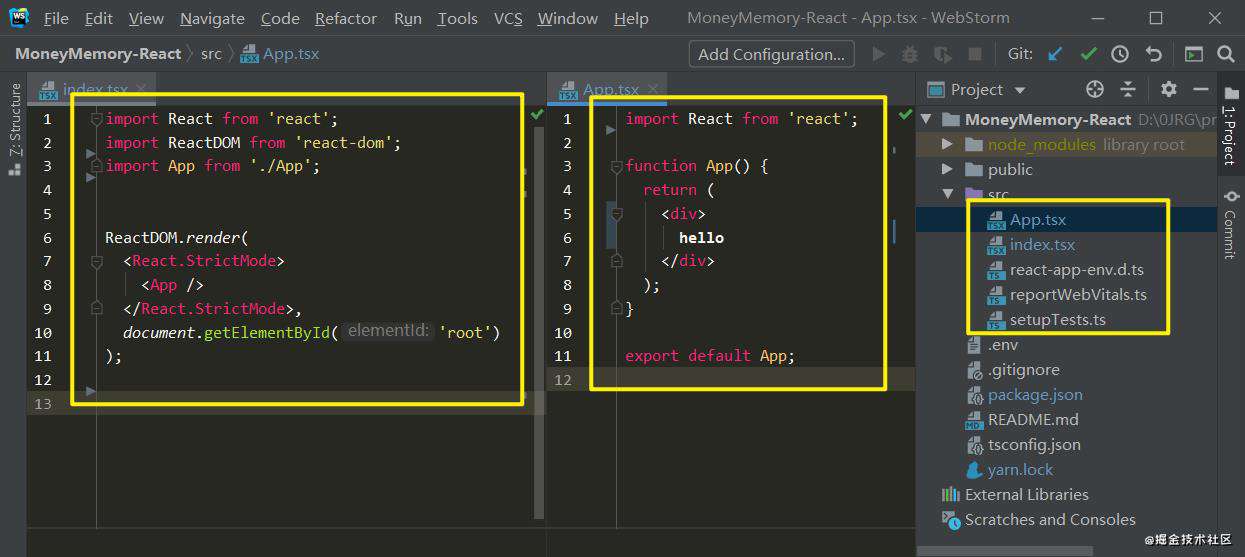Click Select Opened File crosshair icon

1095,89
